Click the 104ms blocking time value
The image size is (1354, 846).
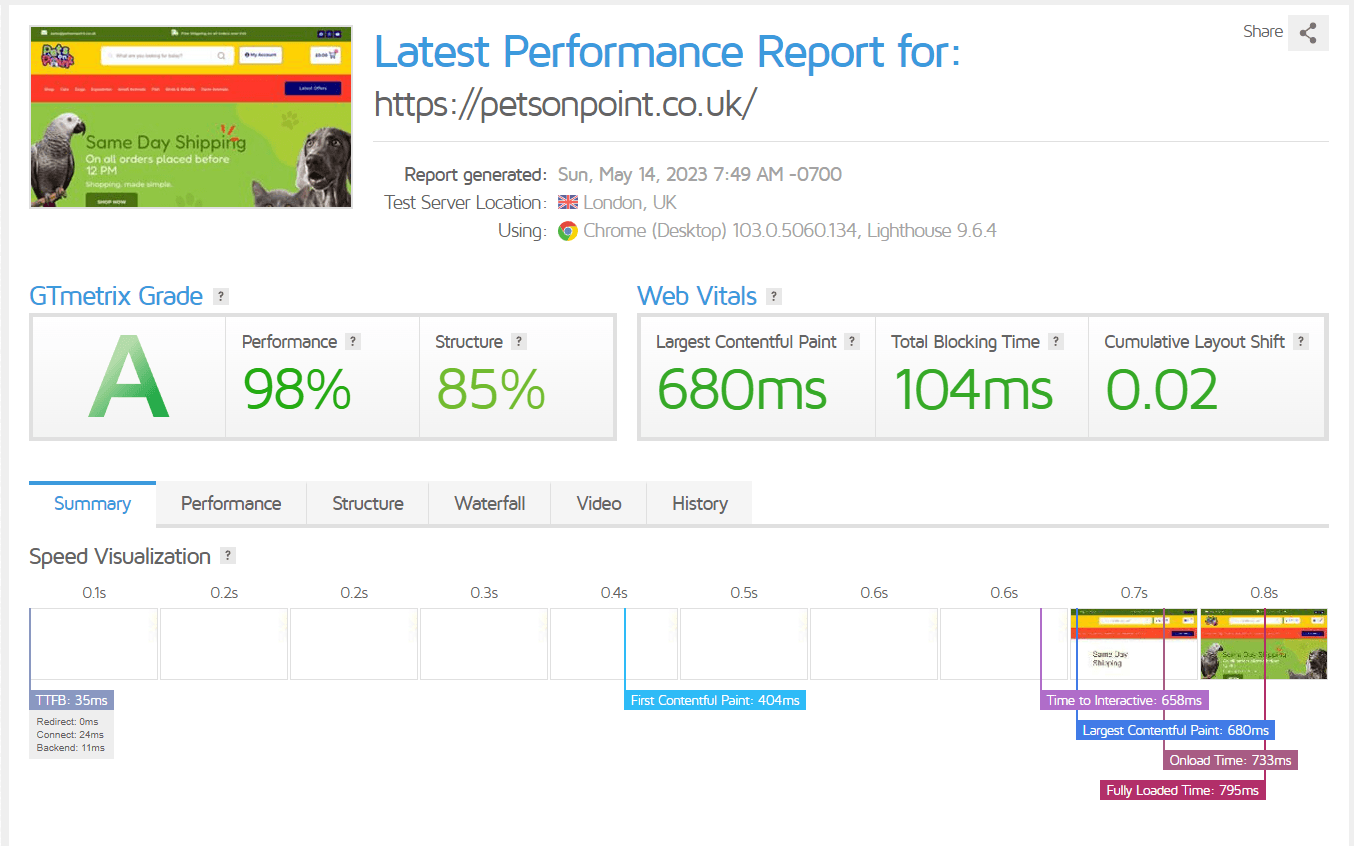click(973, 389)
